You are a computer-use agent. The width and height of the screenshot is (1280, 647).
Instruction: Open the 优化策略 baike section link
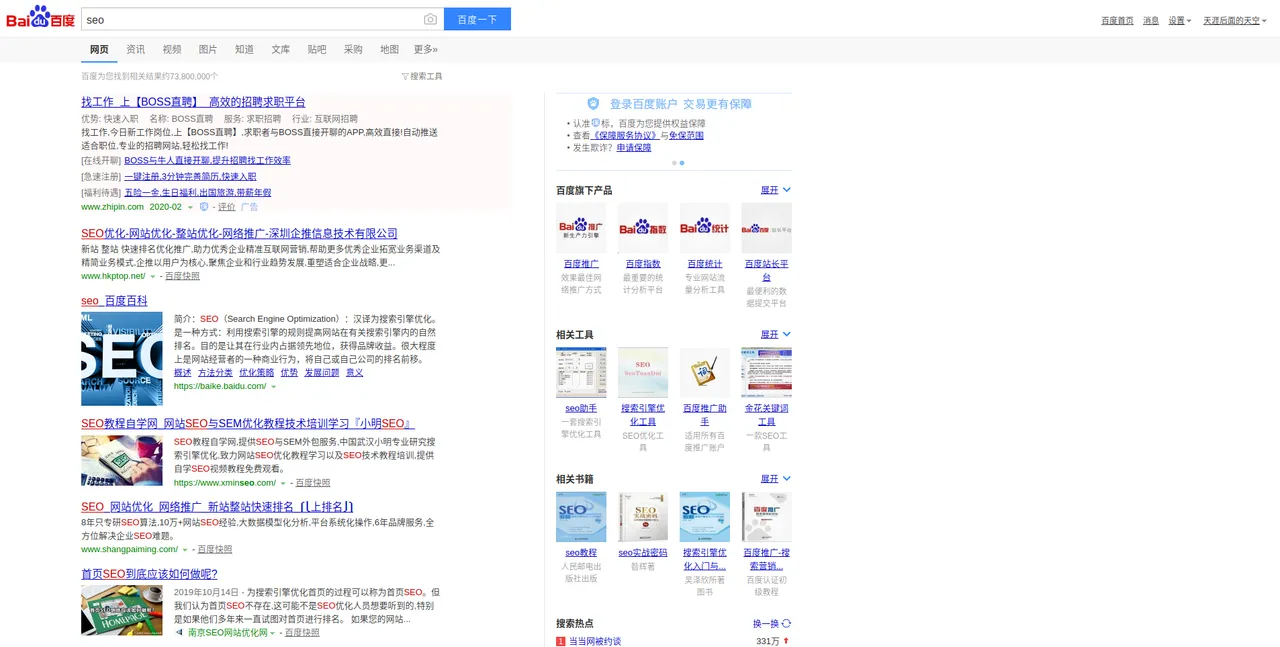click(256, 372)
